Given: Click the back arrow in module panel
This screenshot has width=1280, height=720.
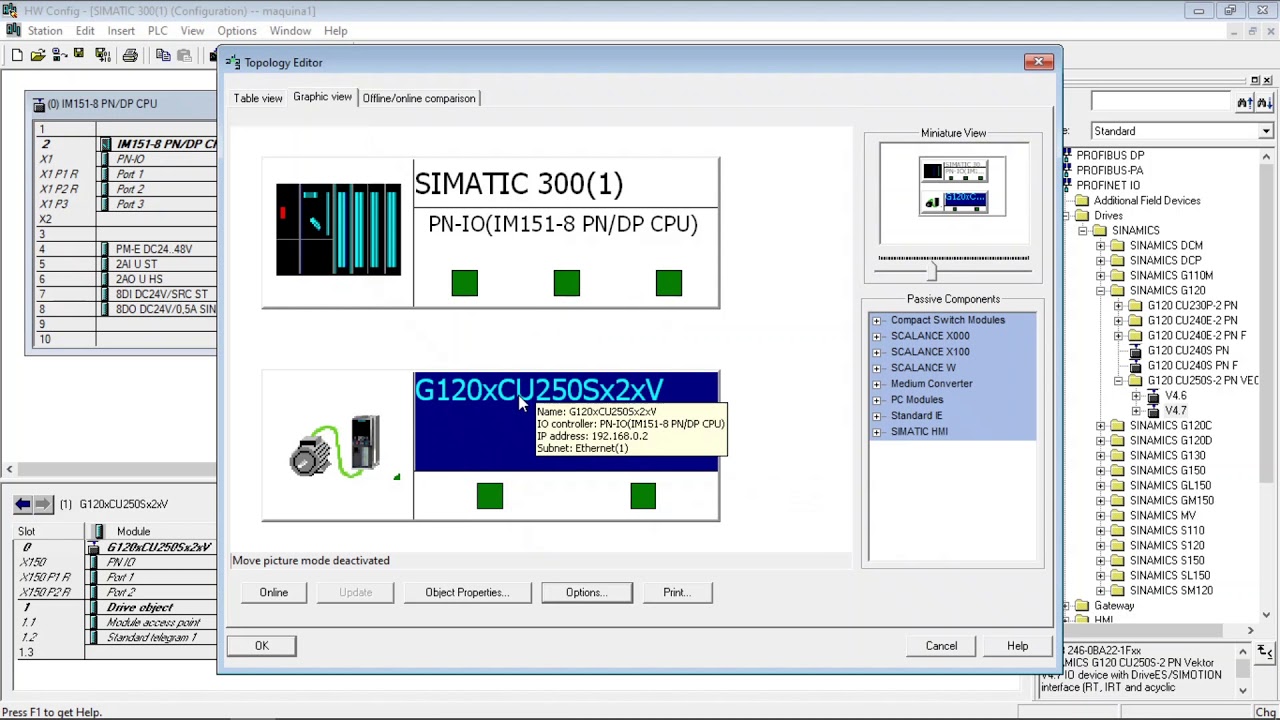Looking at the screenshot, I should (23, 504).
